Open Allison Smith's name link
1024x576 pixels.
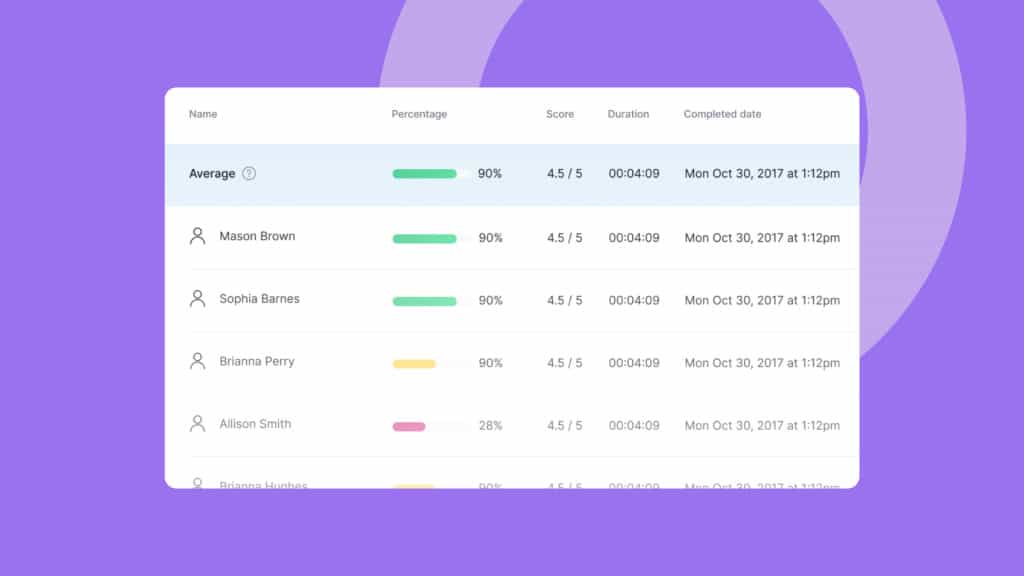[x=255, y=424]
